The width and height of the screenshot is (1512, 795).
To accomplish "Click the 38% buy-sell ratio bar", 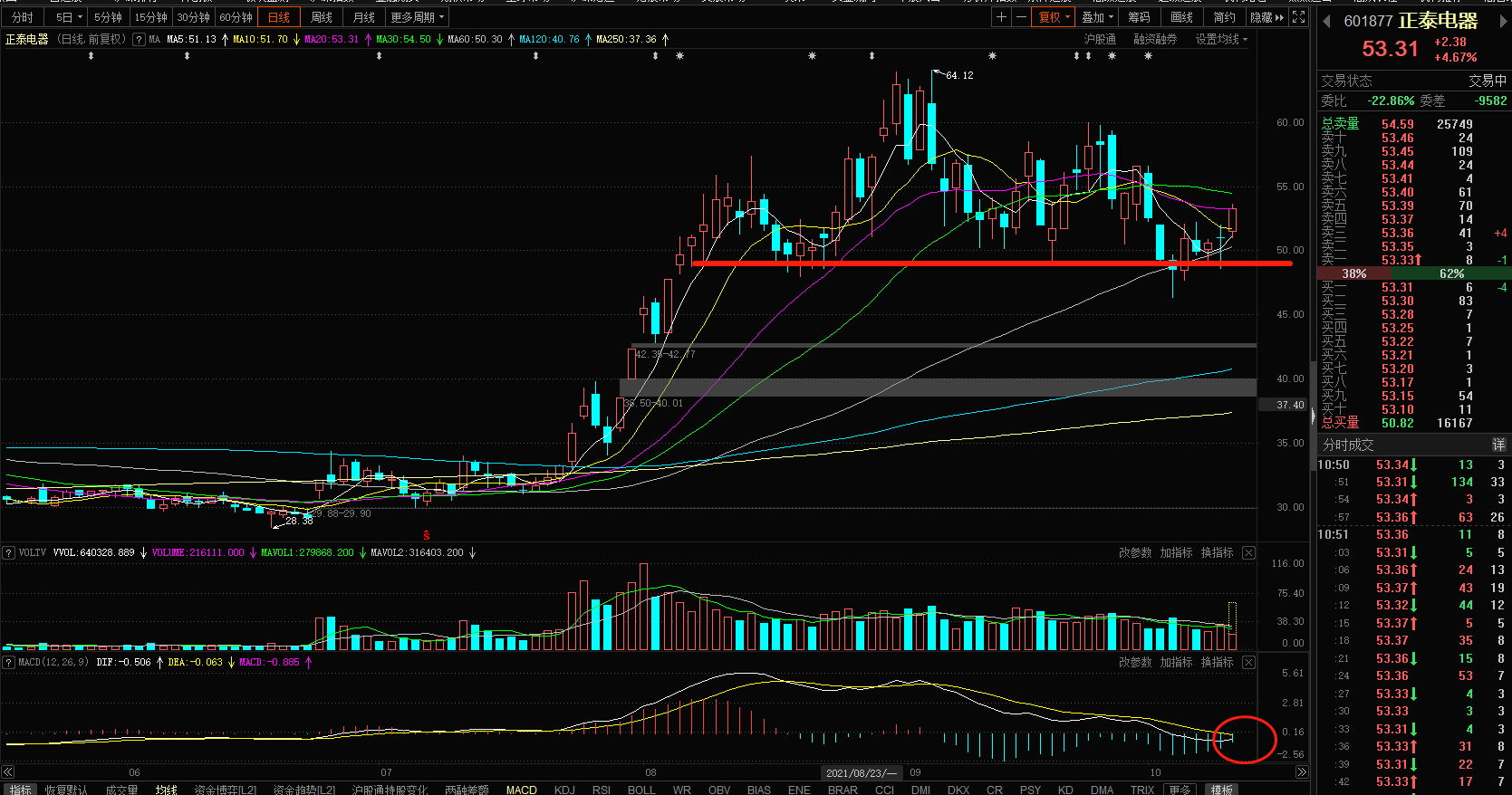I will point(1353,273).
